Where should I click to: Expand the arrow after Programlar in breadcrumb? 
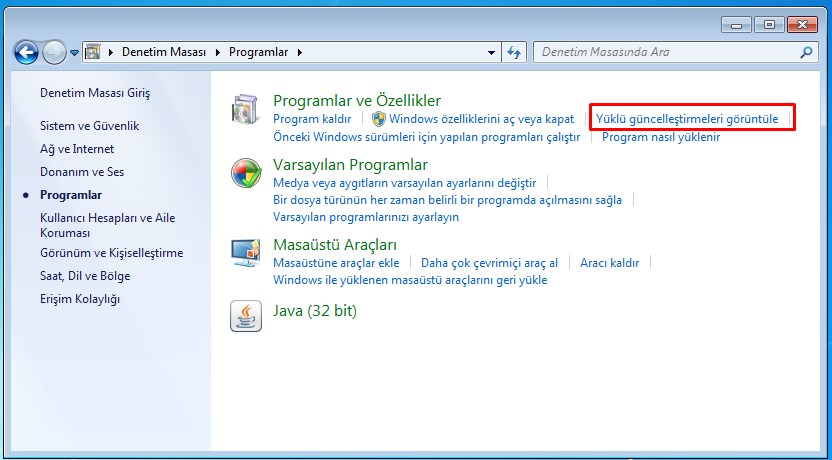coord(299,52)
